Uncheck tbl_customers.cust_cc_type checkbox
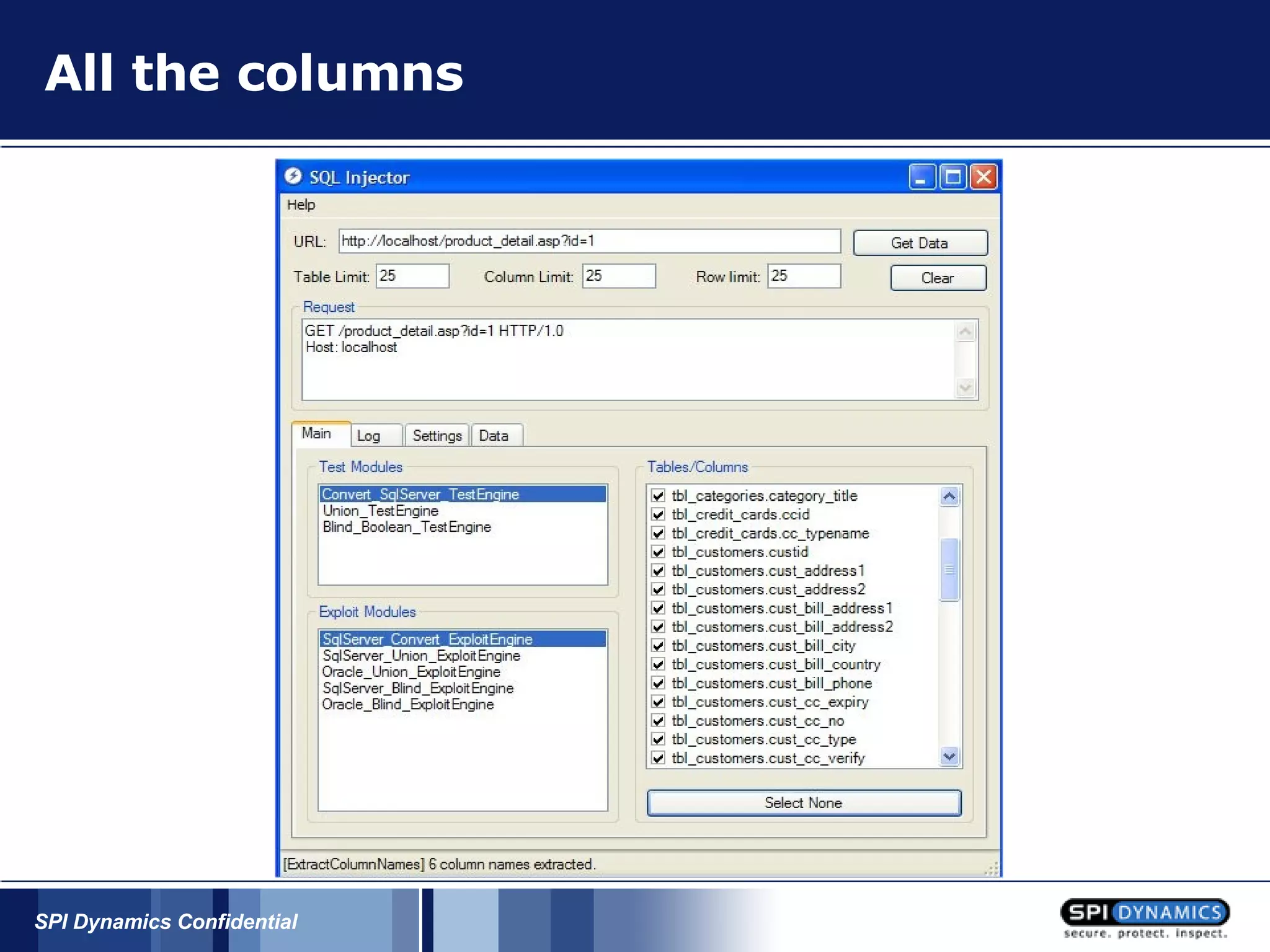Image resolution: width=1270 pixels, height=952 pixels. (659, 739)
